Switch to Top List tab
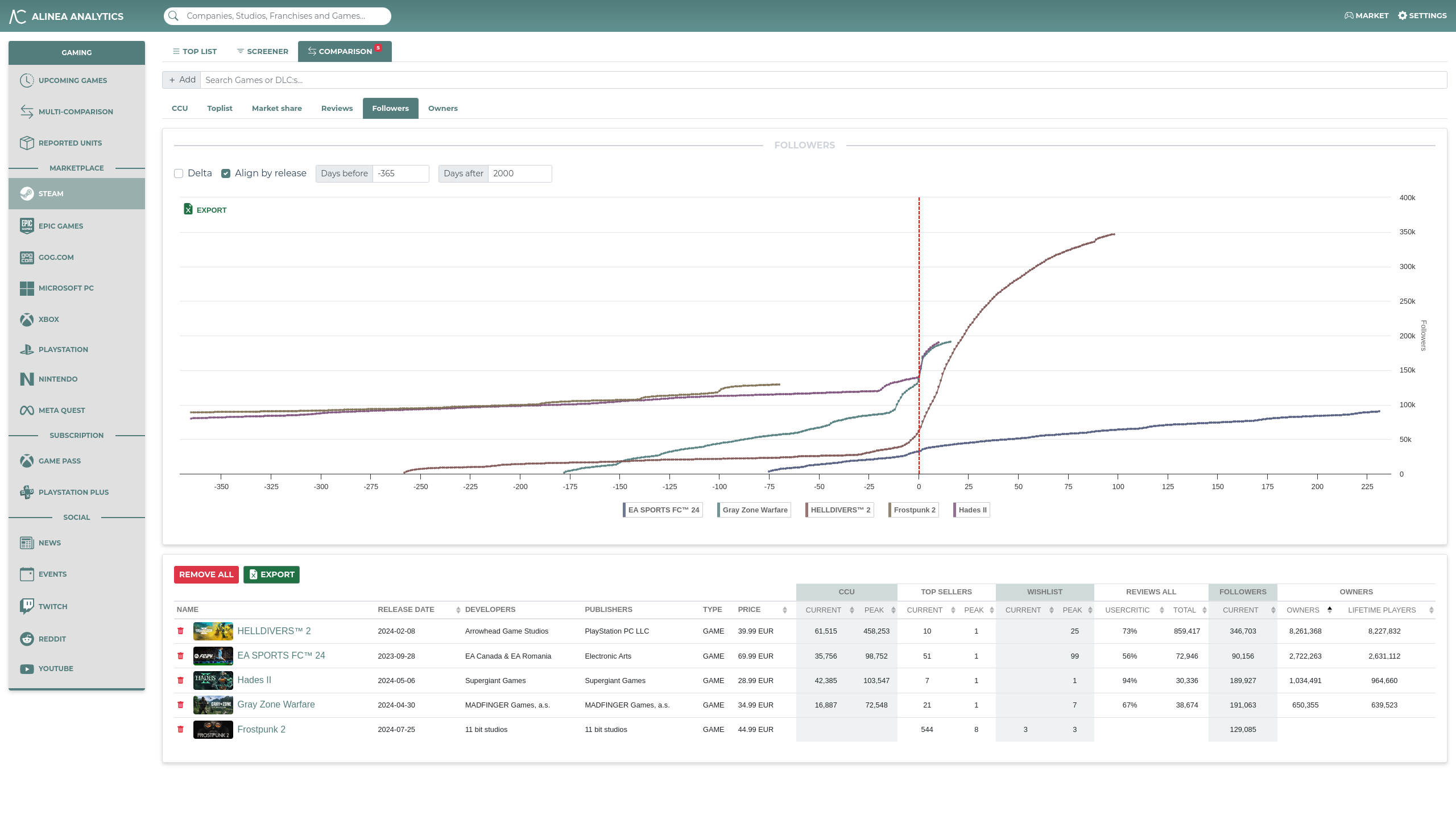The height and width of the screenshot is (819, 1456). tap(195, 51)
